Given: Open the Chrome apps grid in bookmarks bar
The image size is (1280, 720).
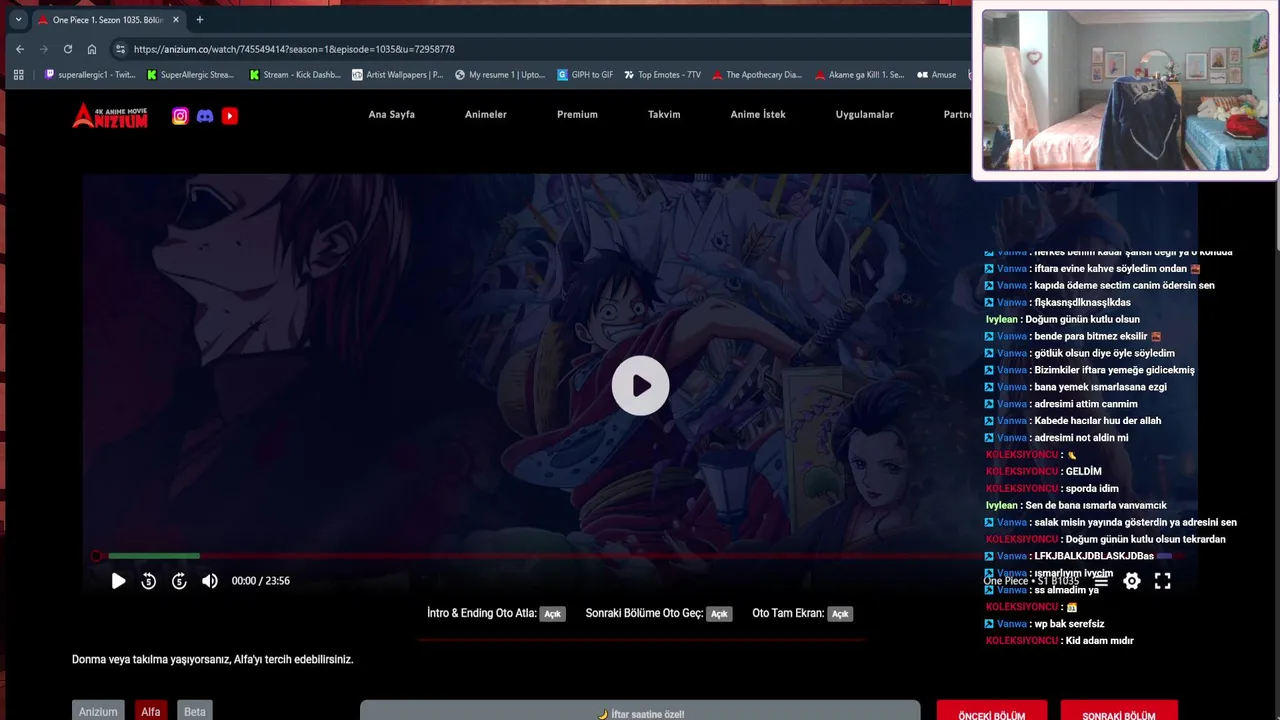Looking at the screenshot, I should (x=18, y=74).
